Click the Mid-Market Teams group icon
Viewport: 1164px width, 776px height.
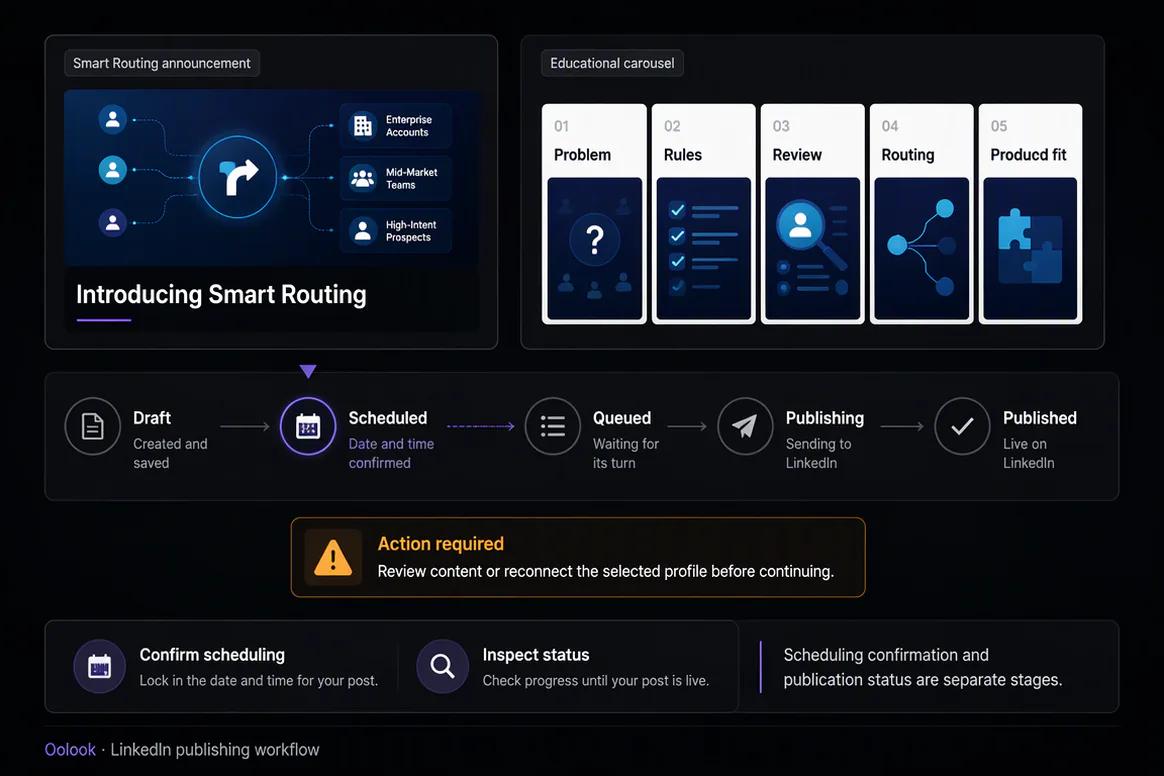pos(363,178)
